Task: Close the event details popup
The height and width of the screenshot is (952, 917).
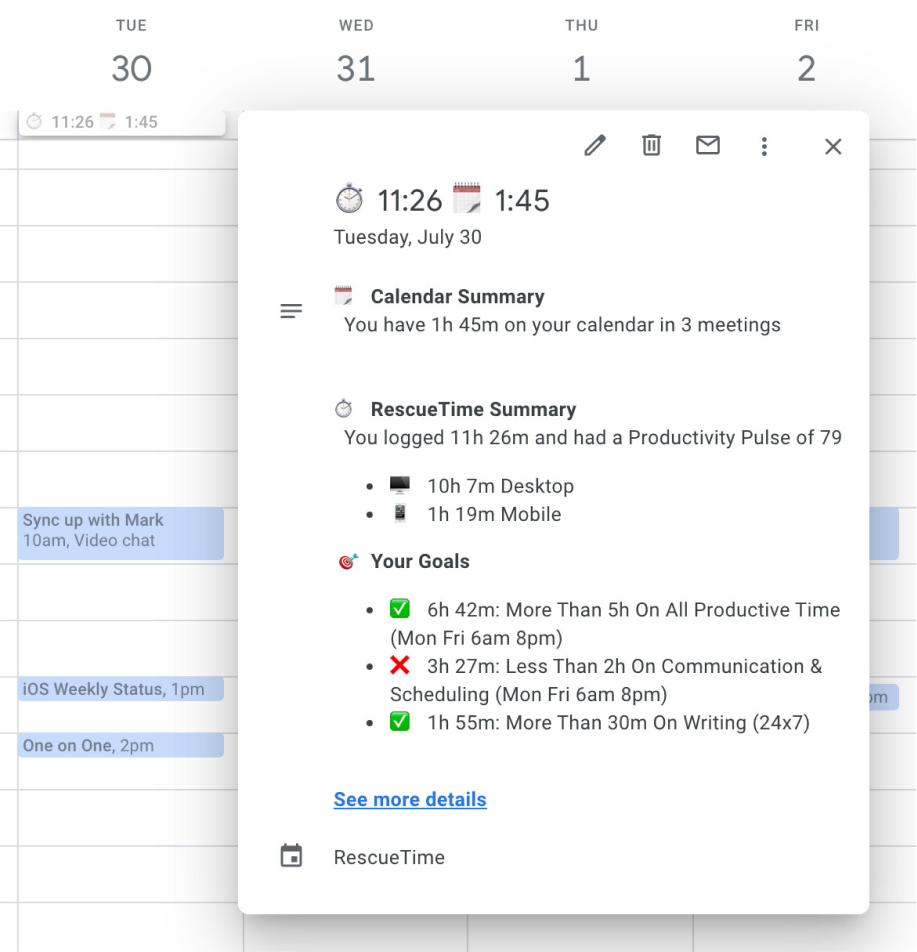Action: pyautogui.click(x=833, y=146)
